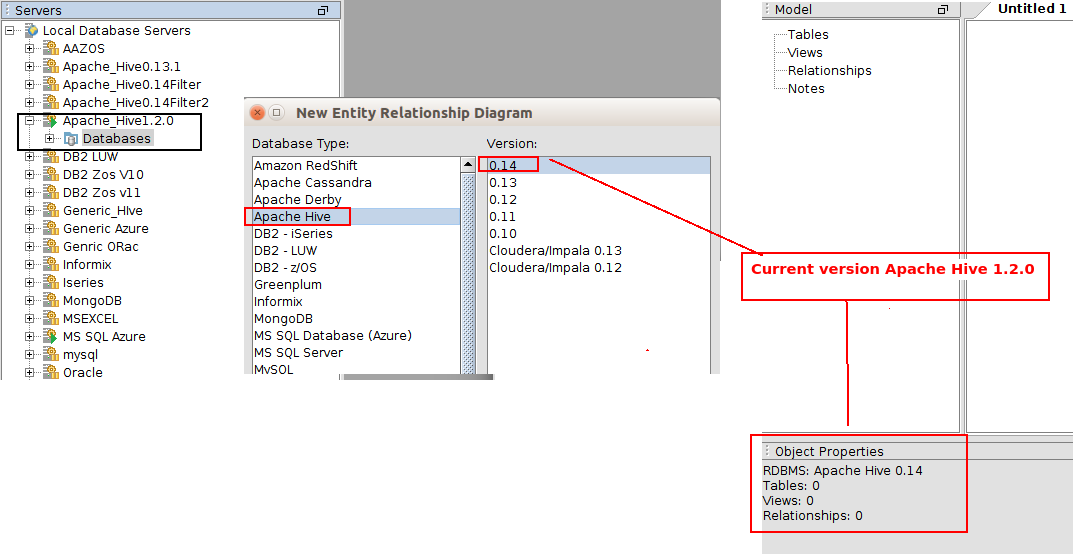Select Views in the Model tree
The image size is (1076, 556).
[805, 52]
